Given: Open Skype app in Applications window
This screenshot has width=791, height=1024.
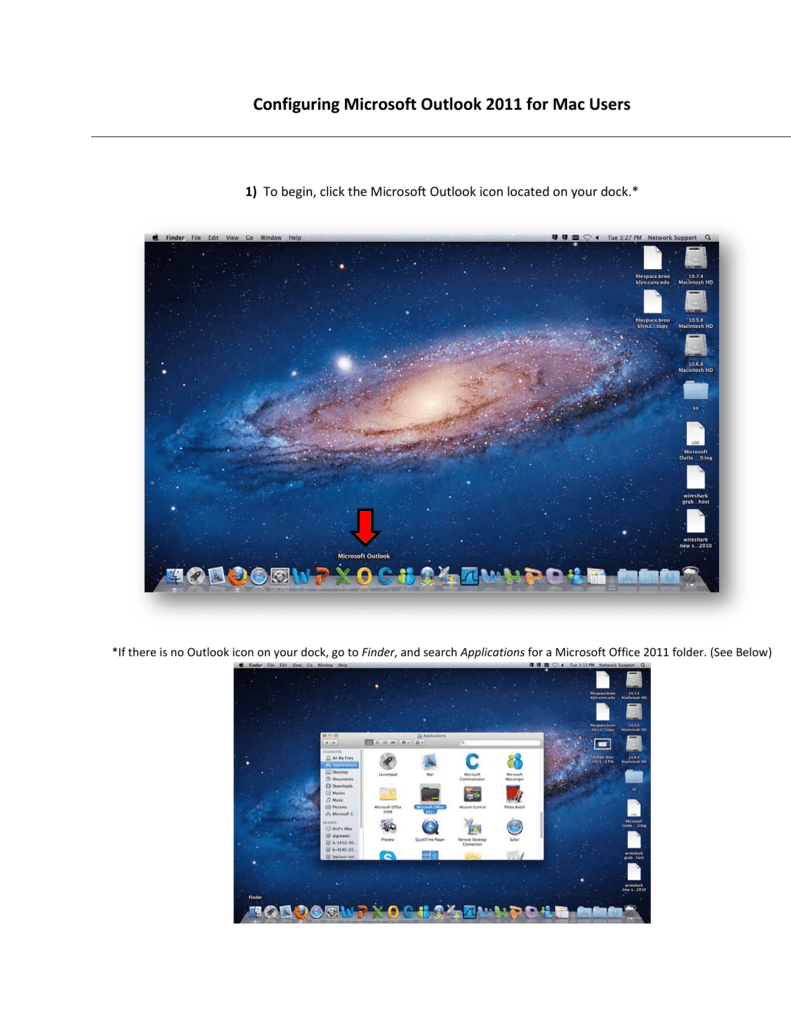Looking at the screenshot, I should tap(388, 855).
